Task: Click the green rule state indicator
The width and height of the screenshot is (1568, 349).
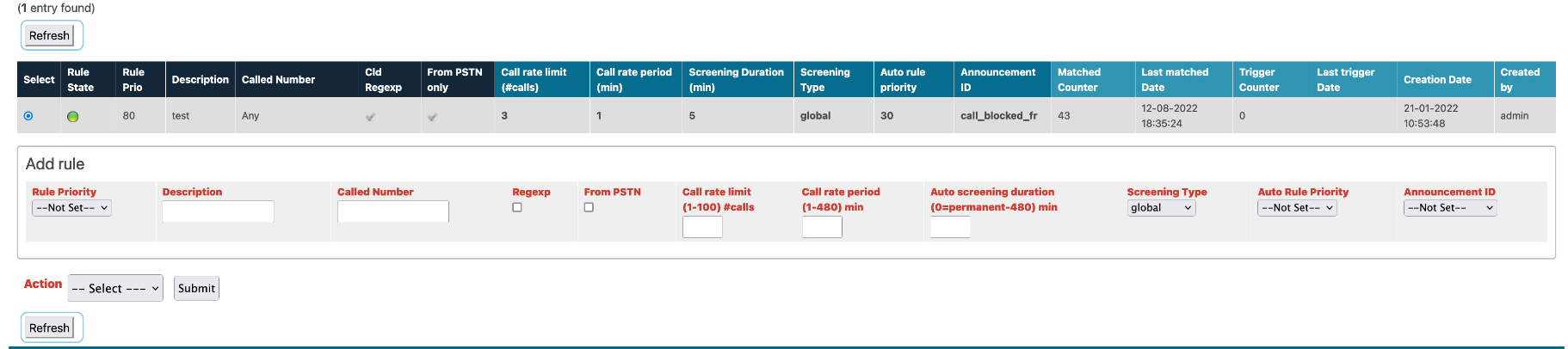Action: point(73,116)
